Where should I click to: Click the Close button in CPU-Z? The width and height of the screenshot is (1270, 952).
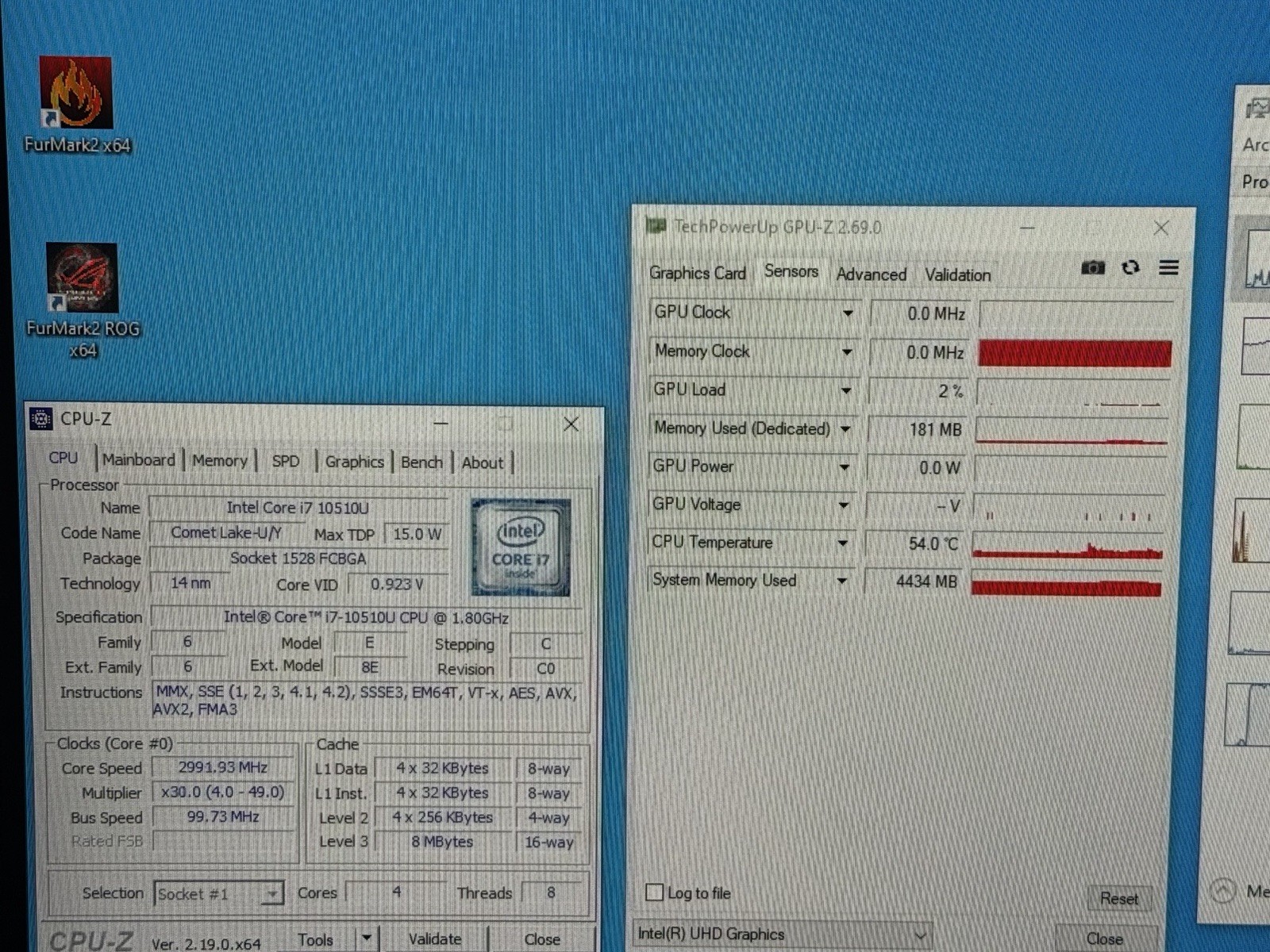pyautogui.click(x=542, y=939)
